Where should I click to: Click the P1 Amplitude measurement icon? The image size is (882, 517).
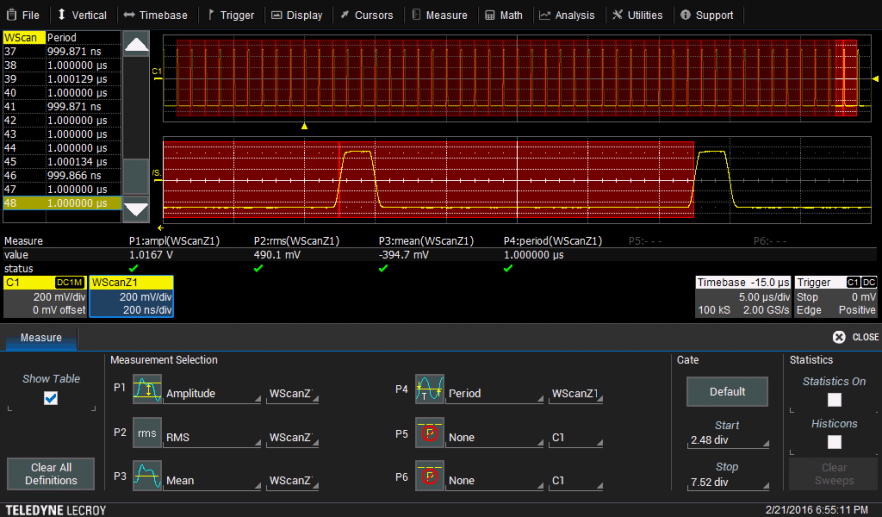pyautogui.click(x=147, y=389)
